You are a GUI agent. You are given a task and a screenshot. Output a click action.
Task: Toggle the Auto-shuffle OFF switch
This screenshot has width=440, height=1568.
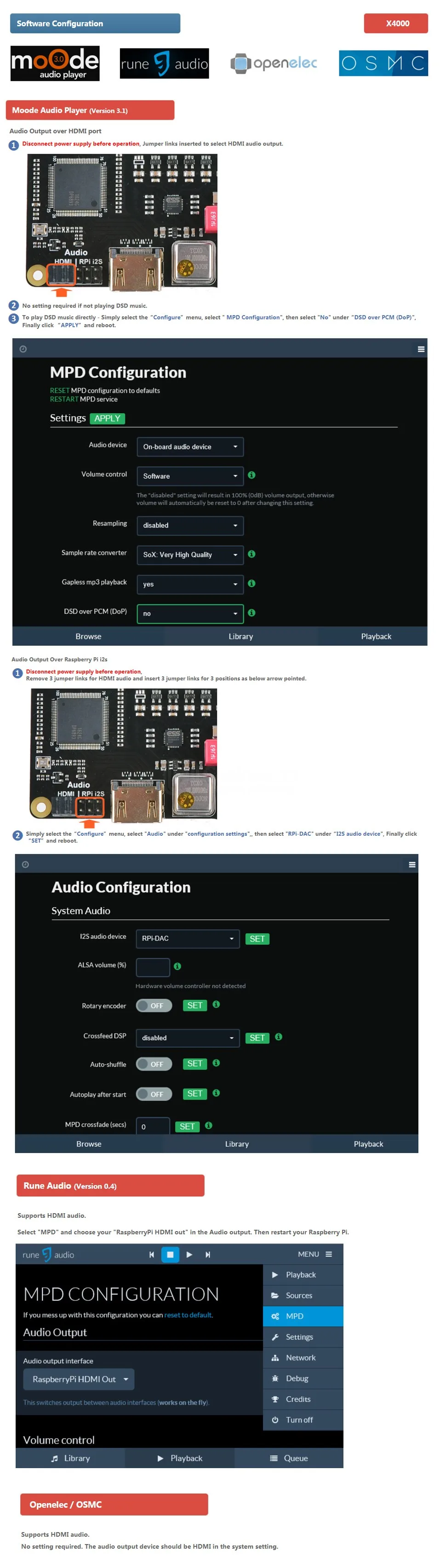154,1064
